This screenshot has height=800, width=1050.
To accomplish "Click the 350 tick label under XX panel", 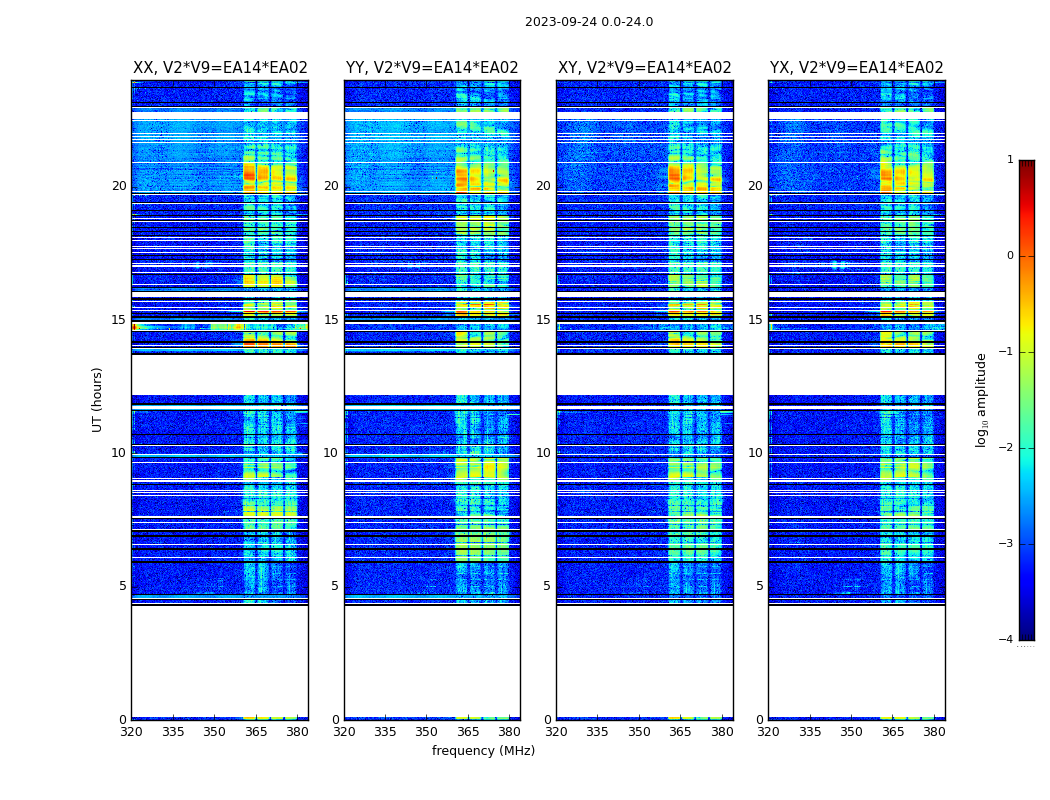I will click(214, 732).
